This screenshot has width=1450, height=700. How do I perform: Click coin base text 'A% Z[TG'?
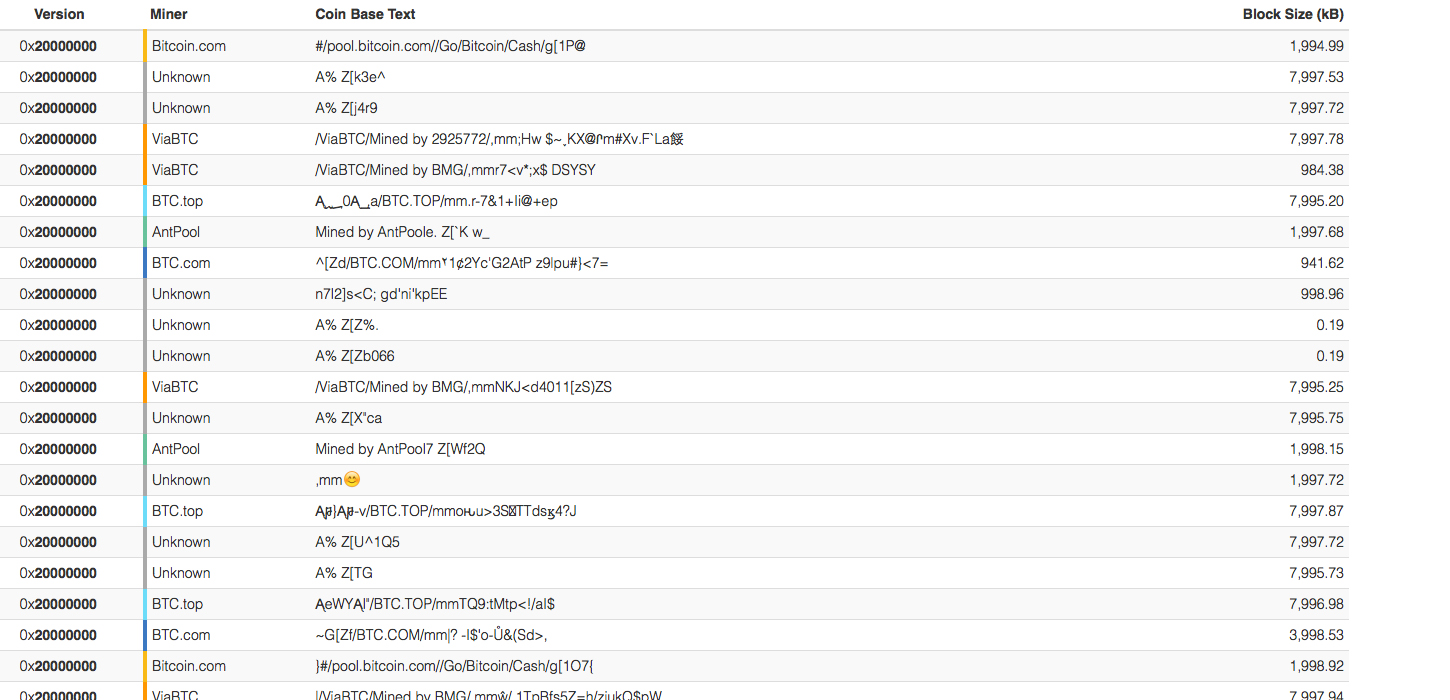click(x=344, y=573)
